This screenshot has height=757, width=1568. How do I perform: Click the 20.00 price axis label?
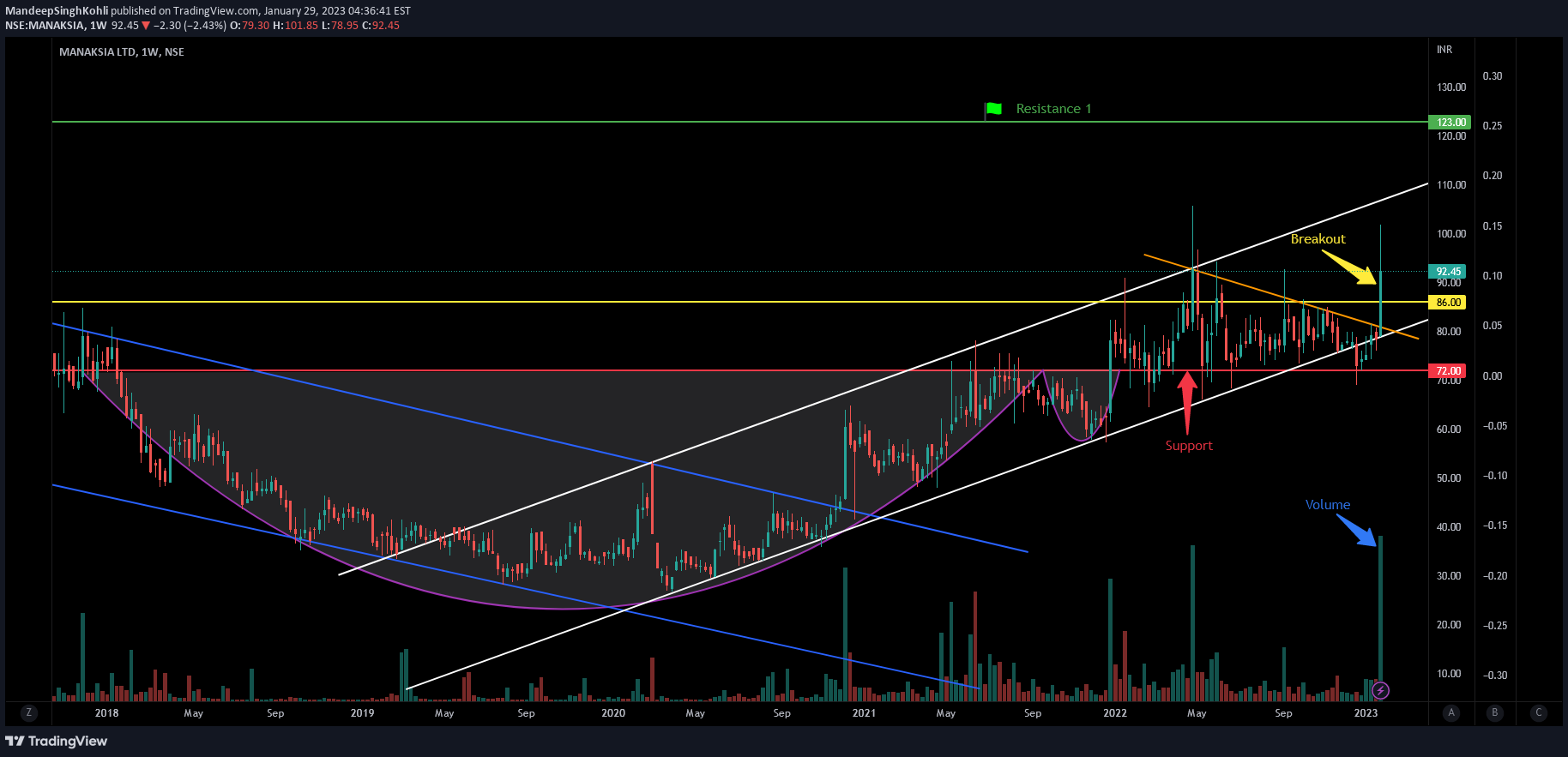(1449, 625)
